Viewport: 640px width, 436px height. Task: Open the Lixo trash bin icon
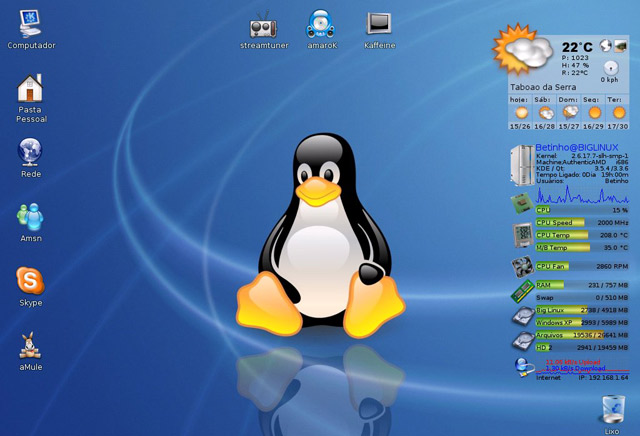point(613,409)
